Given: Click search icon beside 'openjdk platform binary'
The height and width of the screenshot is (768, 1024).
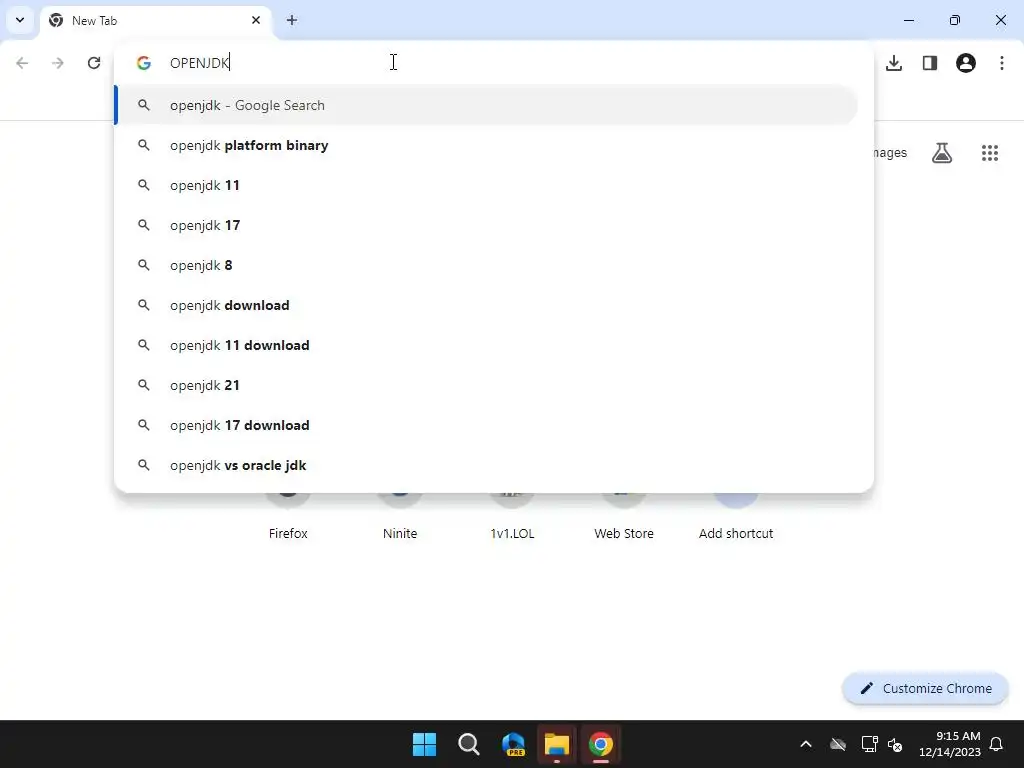Looking at the screenshot, I should [144, 145].
